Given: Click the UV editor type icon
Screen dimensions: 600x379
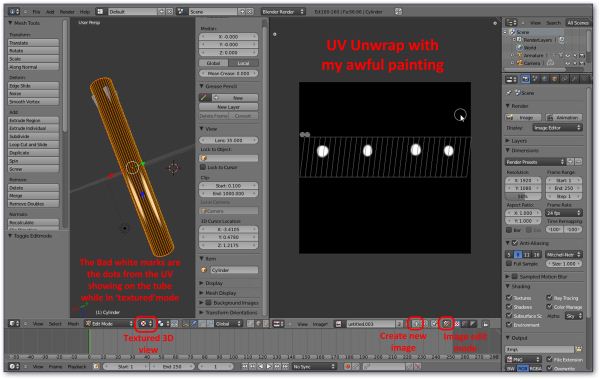Looking at the screenshot, I should pos(278,324).
